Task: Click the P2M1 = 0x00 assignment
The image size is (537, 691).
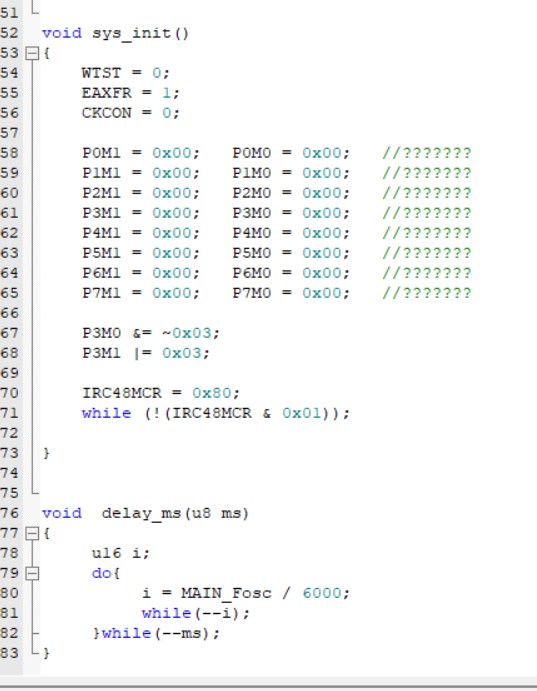Action: tap(141, 193)
